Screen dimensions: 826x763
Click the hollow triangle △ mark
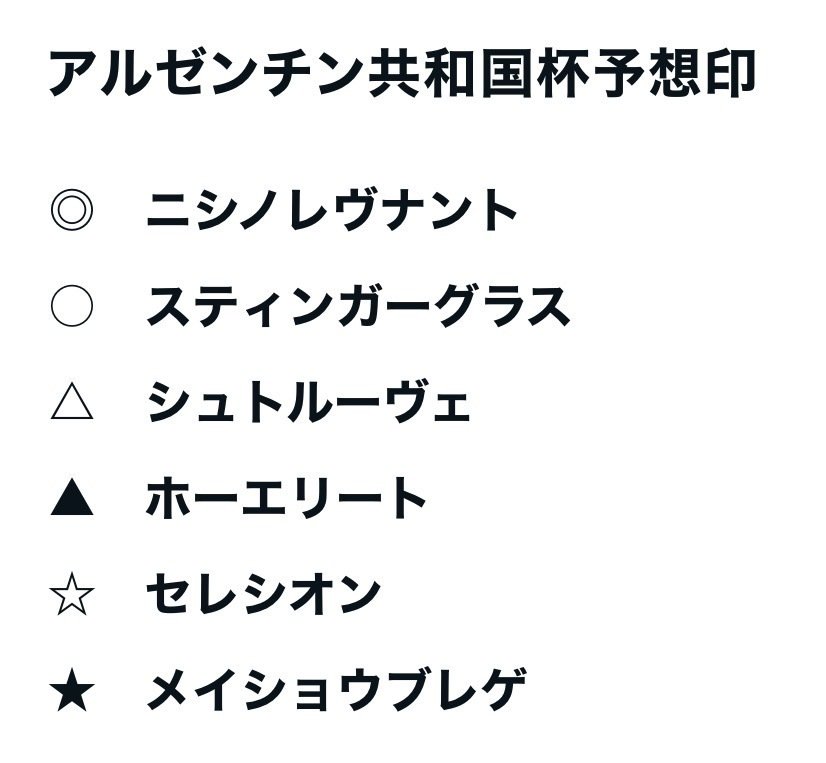click(71, 403)
